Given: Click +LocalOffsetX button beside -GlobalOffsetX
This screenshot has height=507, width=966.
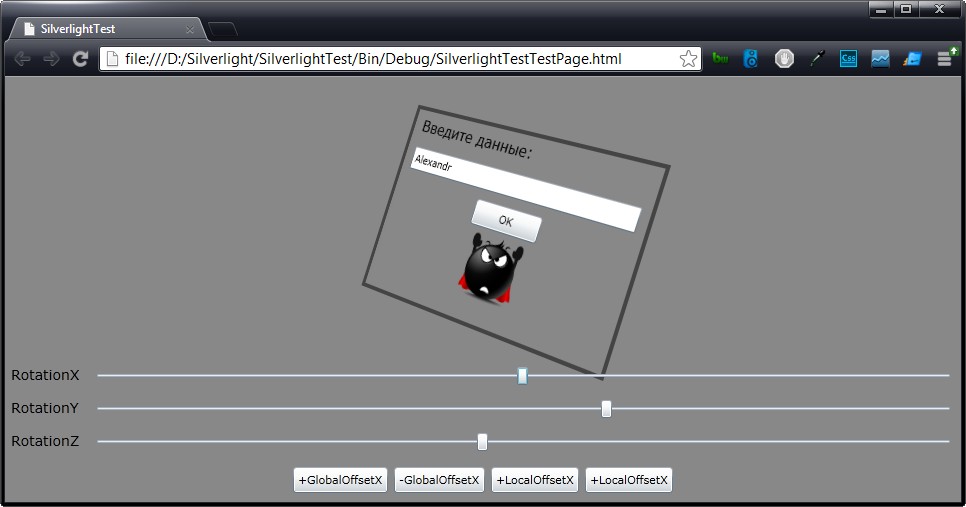Looking at the screenshot, I should click(535, 480).
